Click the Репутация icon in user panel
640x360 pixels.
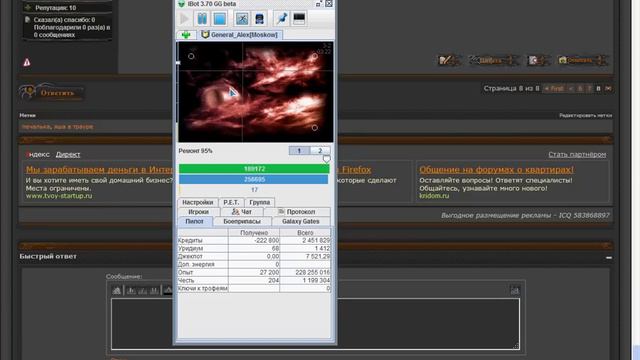[x=28, y=8]
